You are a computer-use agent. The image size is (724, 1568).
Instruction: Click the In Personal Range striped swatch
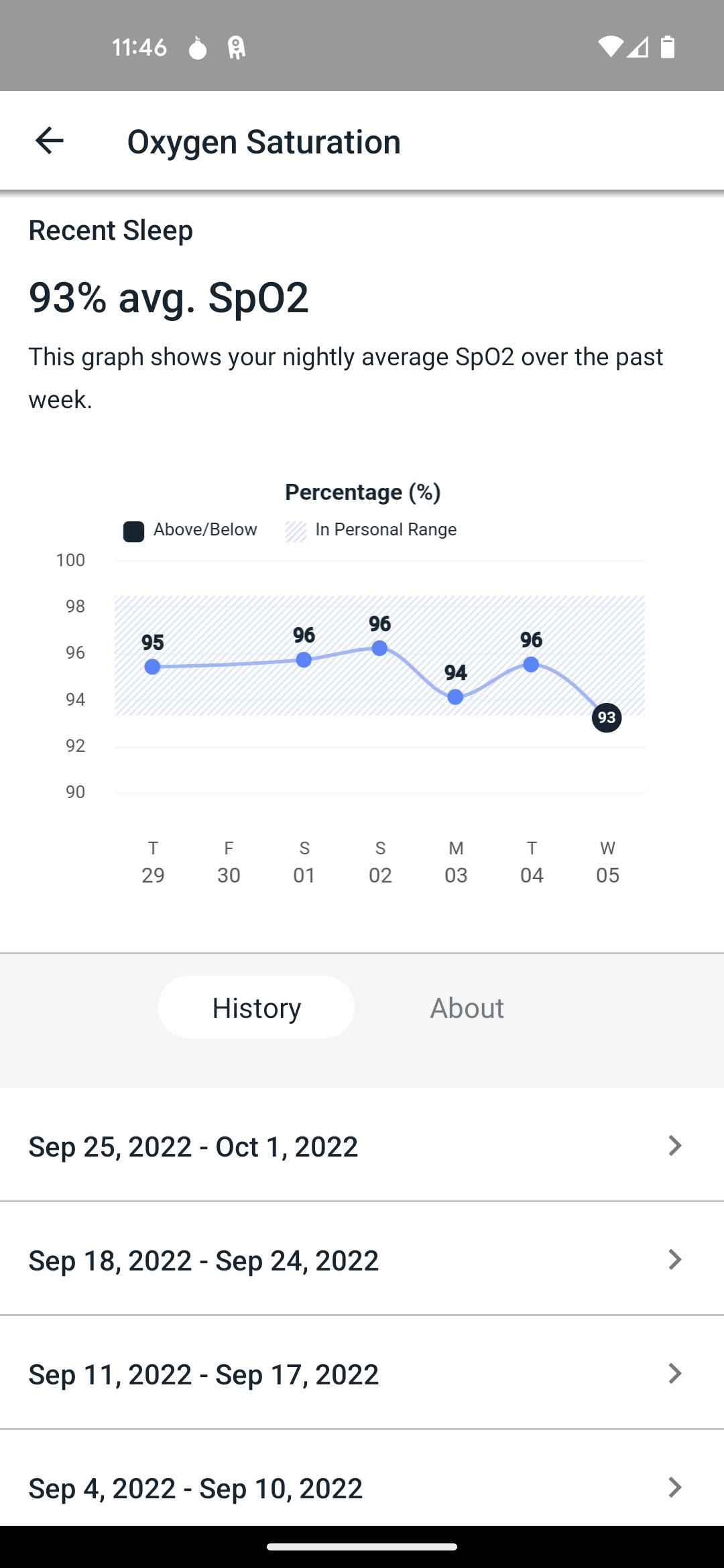(x=296, y=531)
